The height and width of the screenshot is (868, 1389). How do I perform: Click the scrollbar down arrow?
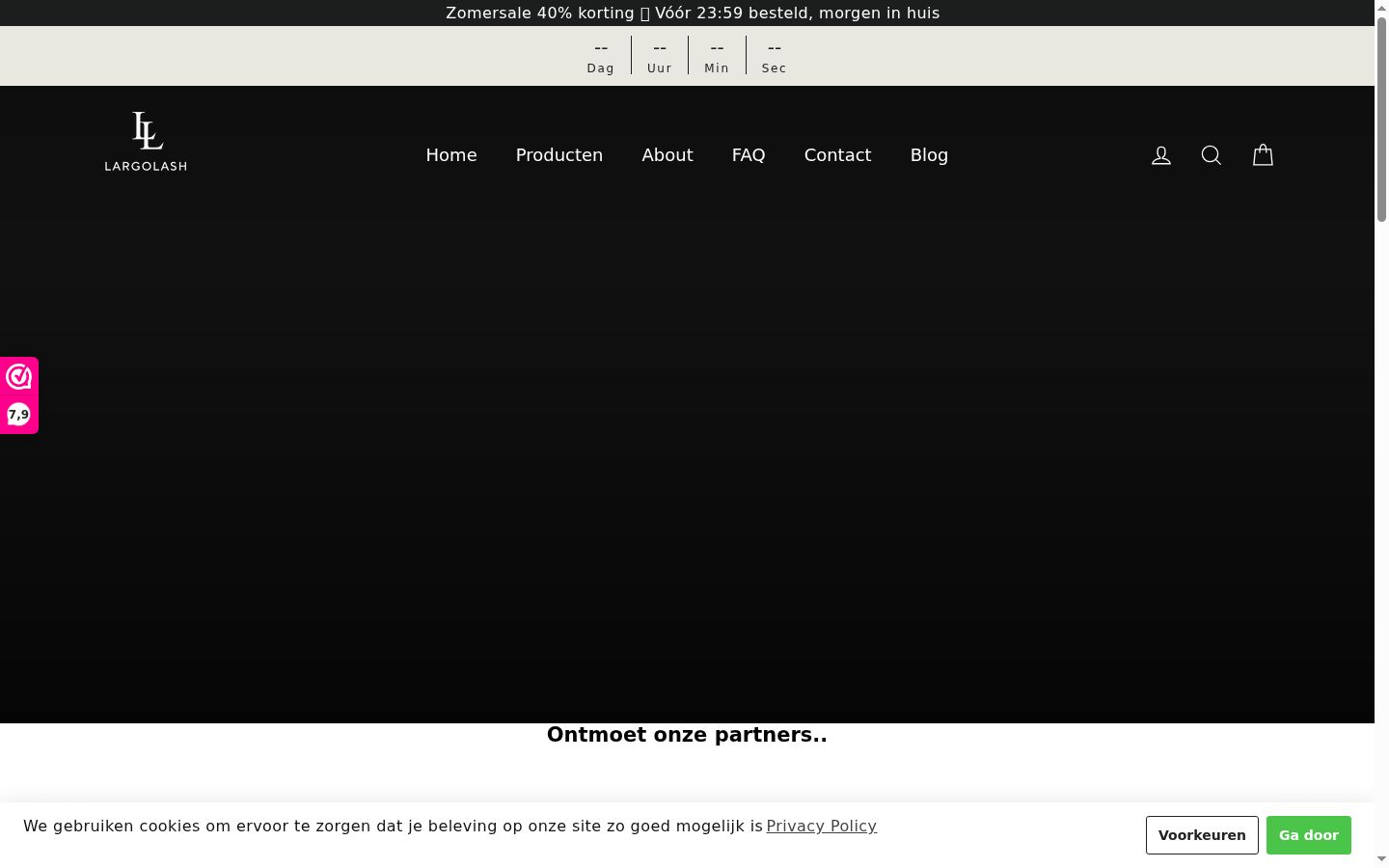(1381, 859)
